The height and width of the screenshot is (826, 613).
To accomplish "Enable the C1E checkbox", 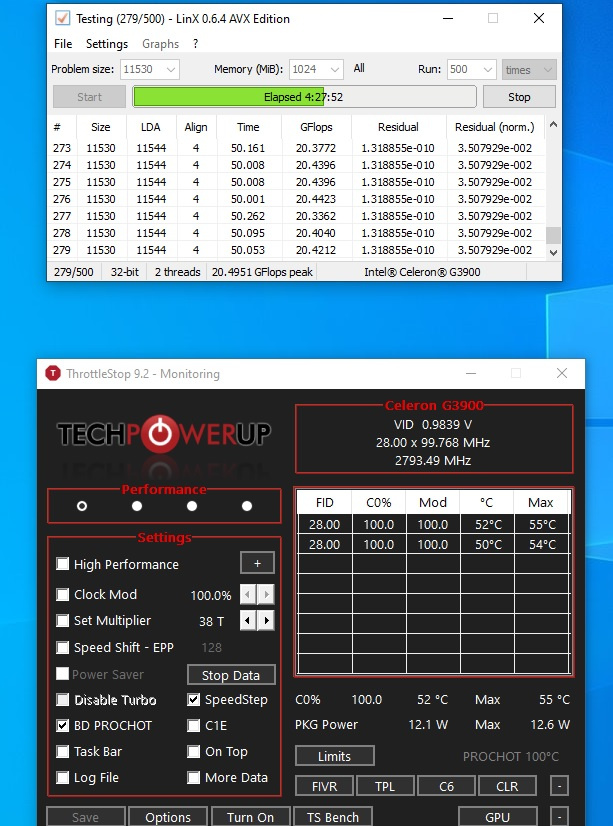I will 194,726.
